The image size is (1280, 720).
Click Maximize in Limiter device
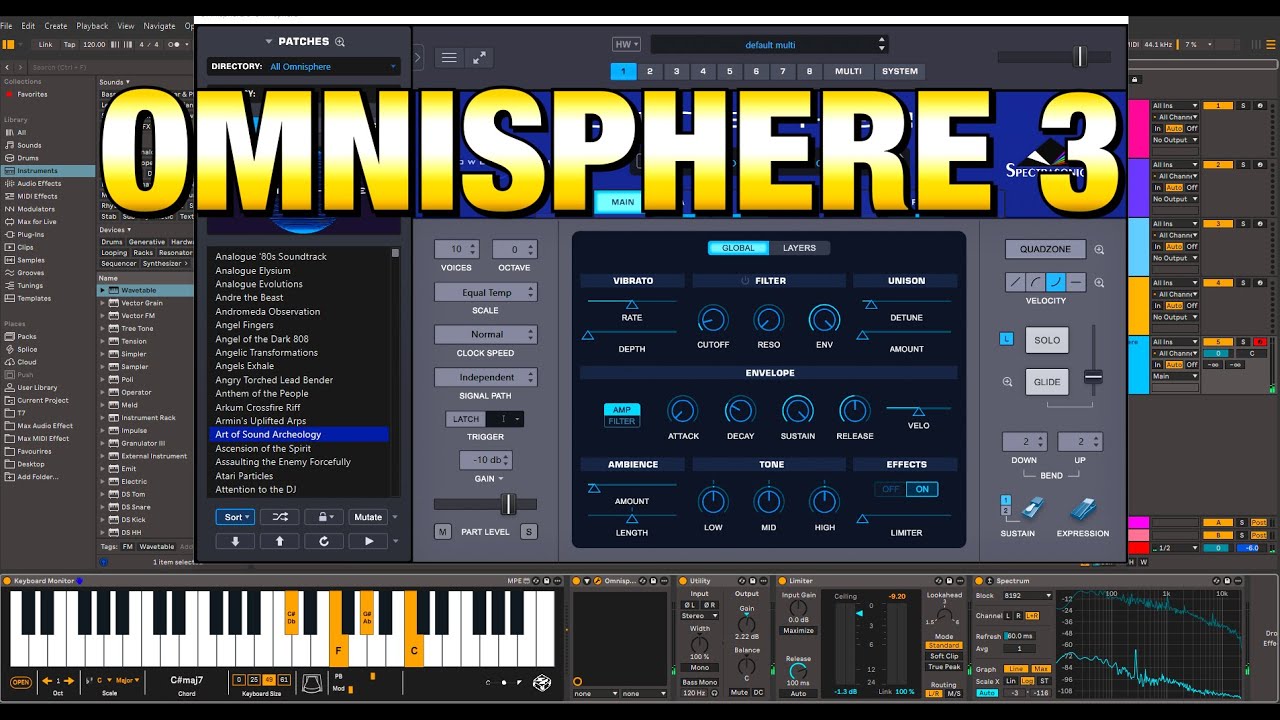798,631
